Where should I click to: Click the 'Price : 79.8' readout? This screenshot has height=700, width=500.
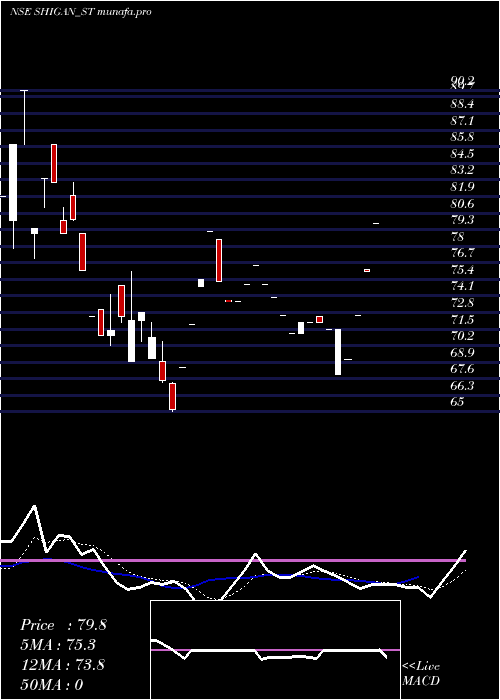(63, 625)
